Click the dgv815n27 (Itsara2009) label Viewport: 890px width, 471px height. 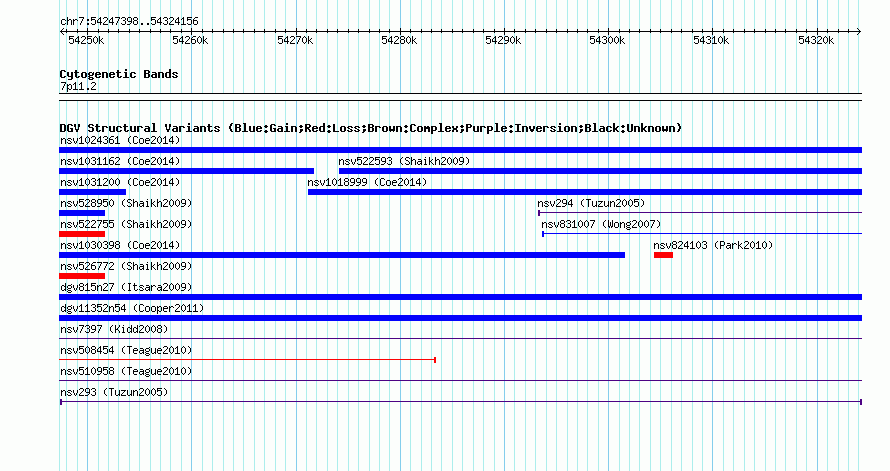126,287
